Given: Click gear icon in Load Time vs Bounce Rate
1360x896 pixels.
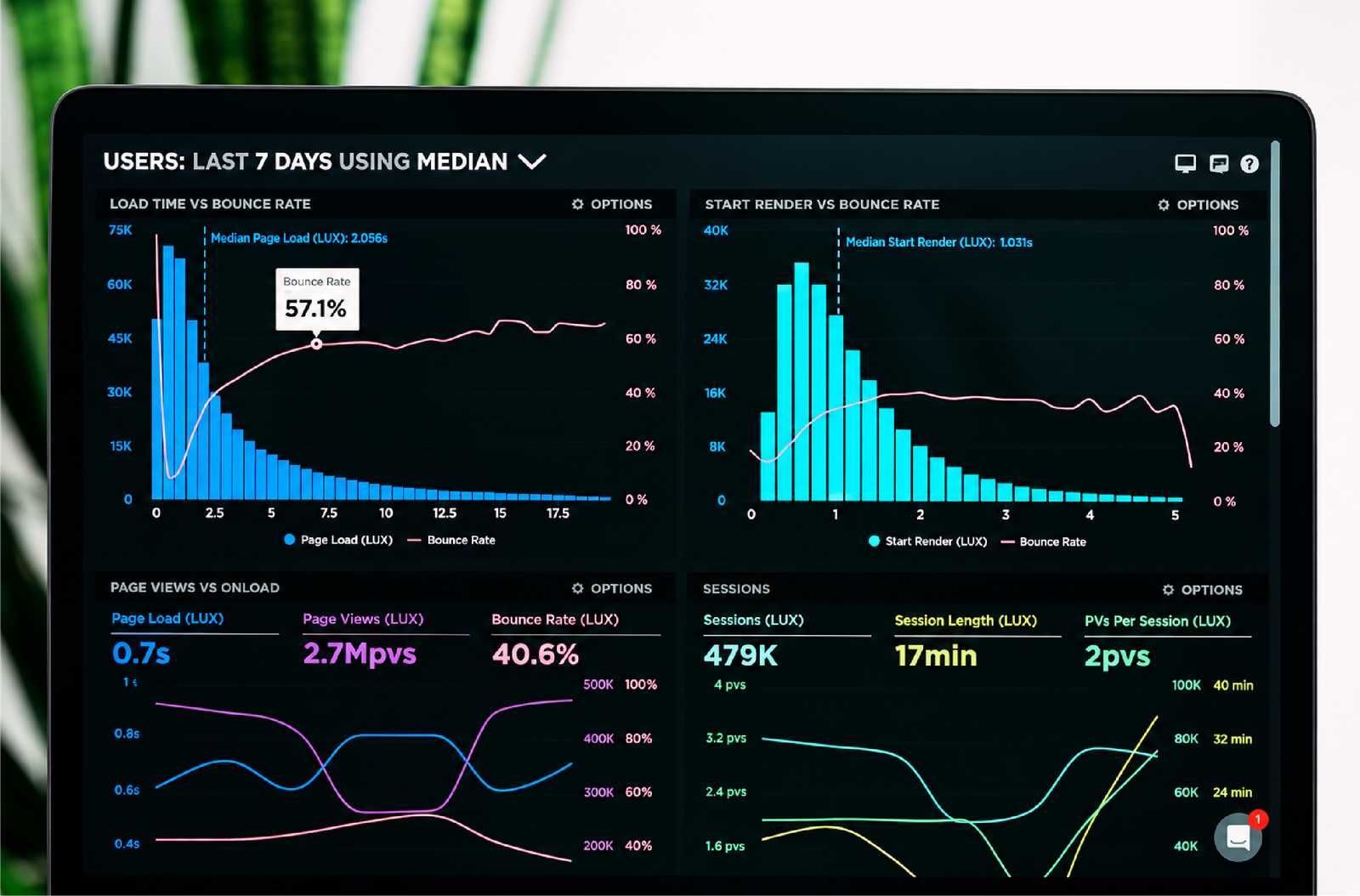Looking at the screenshot, I should click(578, 204).
